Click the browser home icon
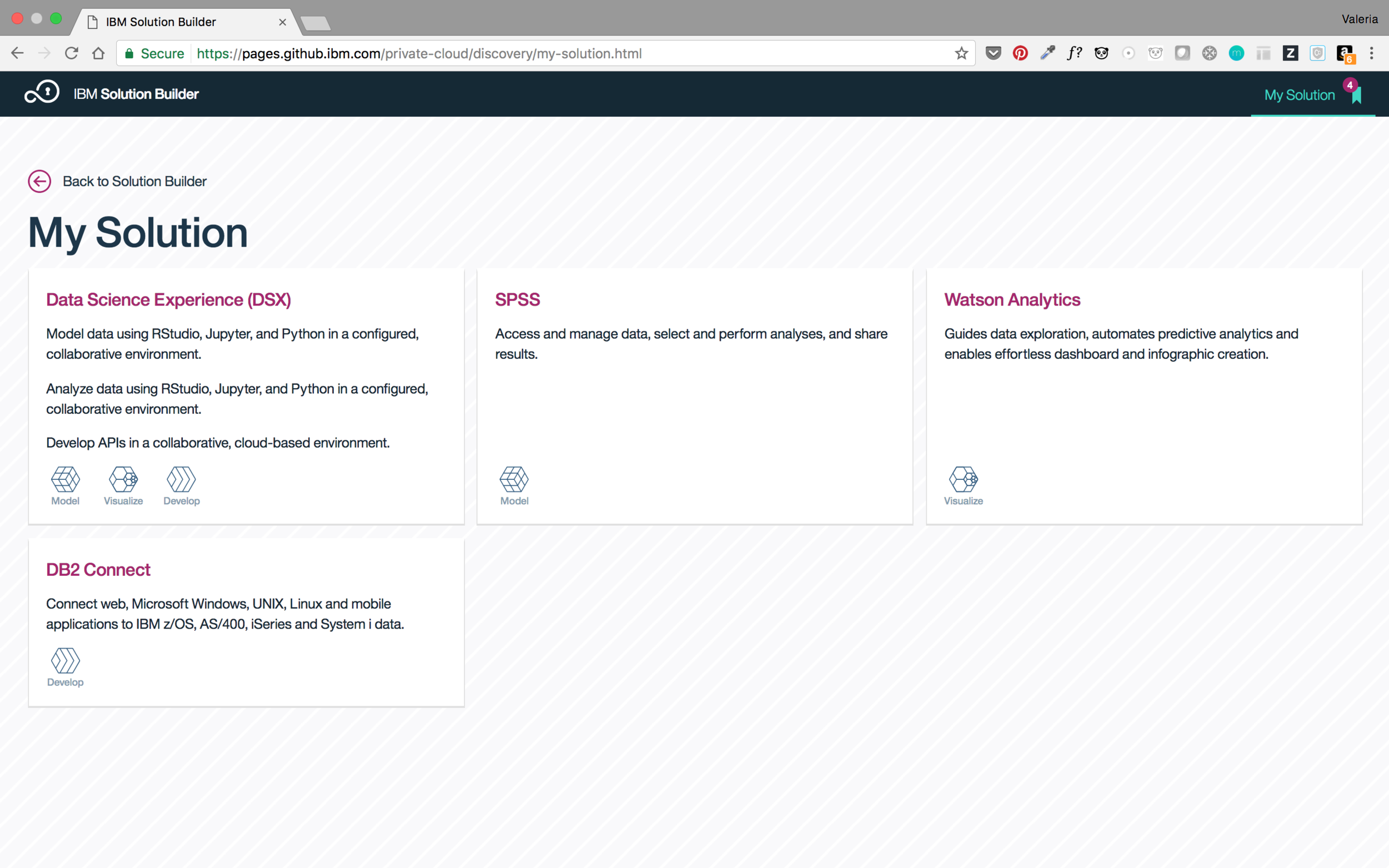The height and width of the screenshot is (868, 1389). click(98, 53)
